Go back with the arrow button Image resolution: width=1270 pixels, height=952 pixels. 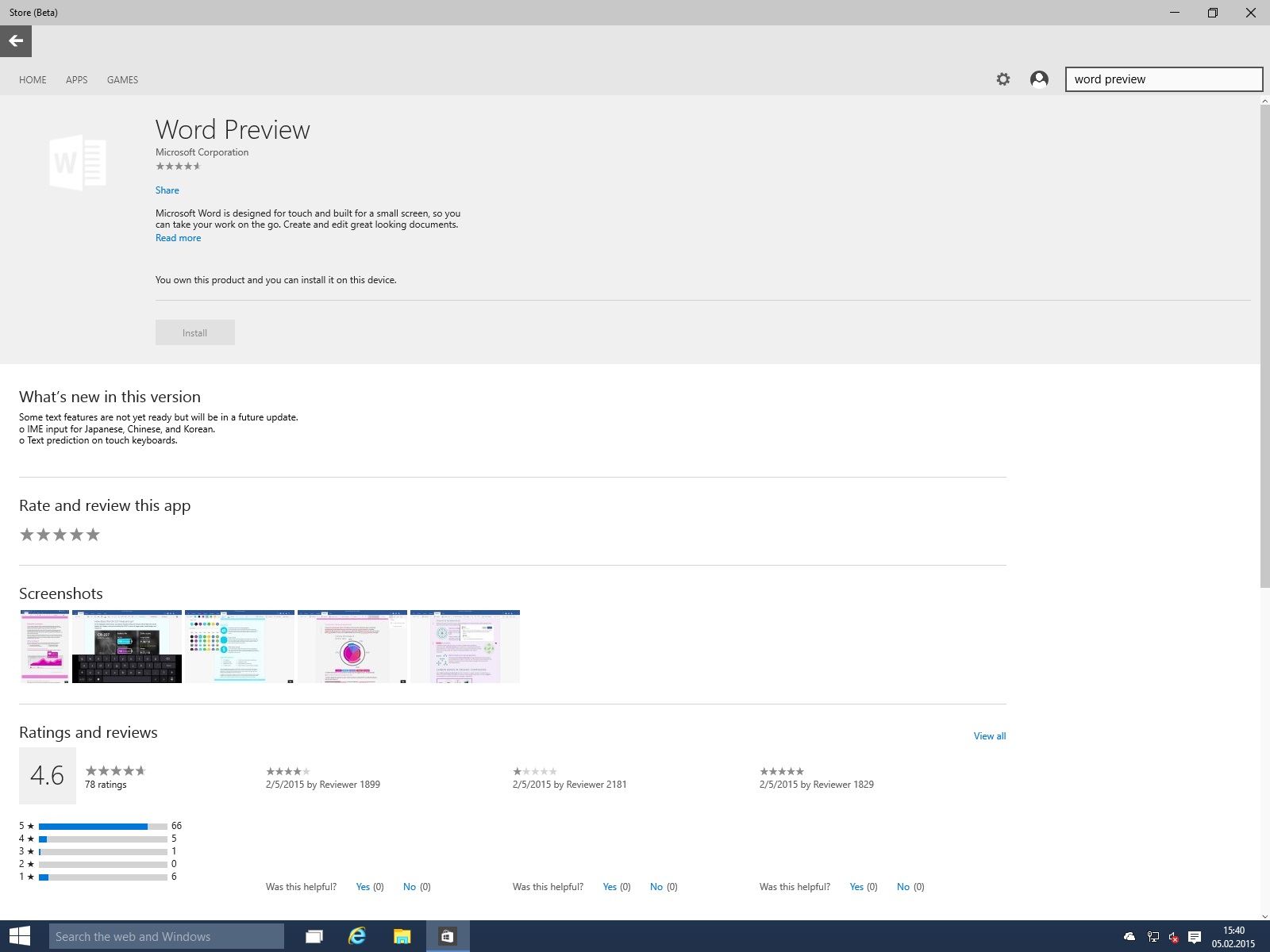(16, 41)
